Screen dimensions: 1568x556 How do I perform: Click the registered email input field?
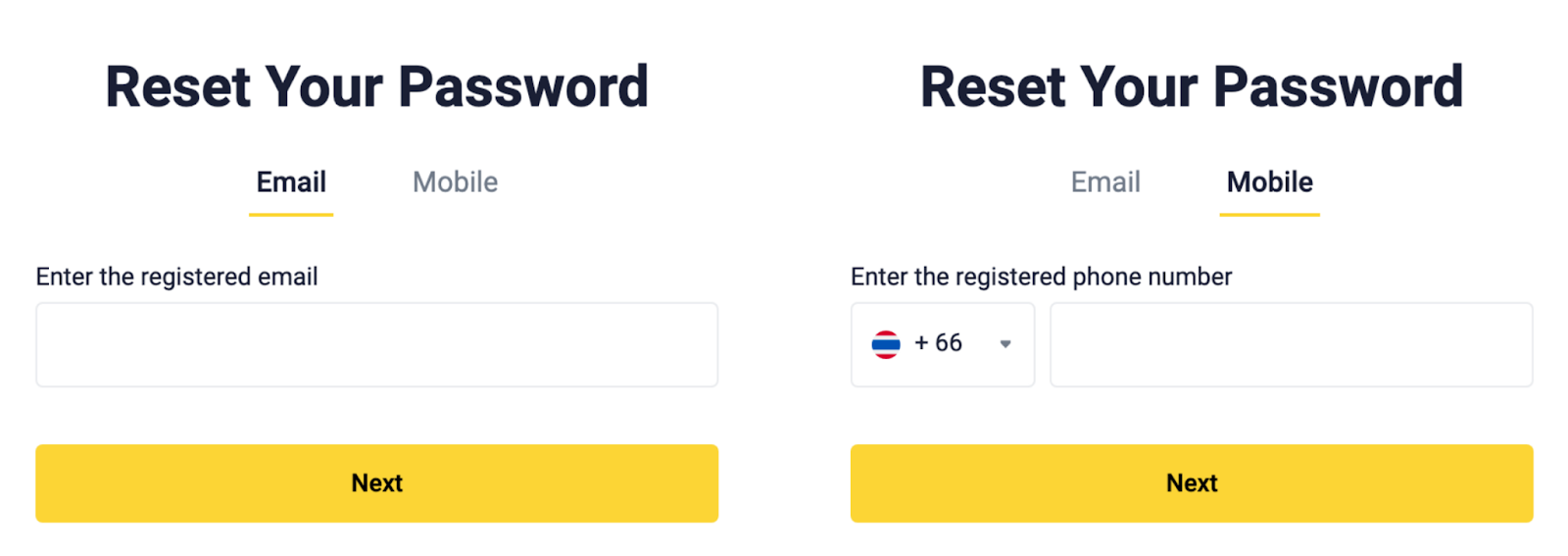pos(376,344)
